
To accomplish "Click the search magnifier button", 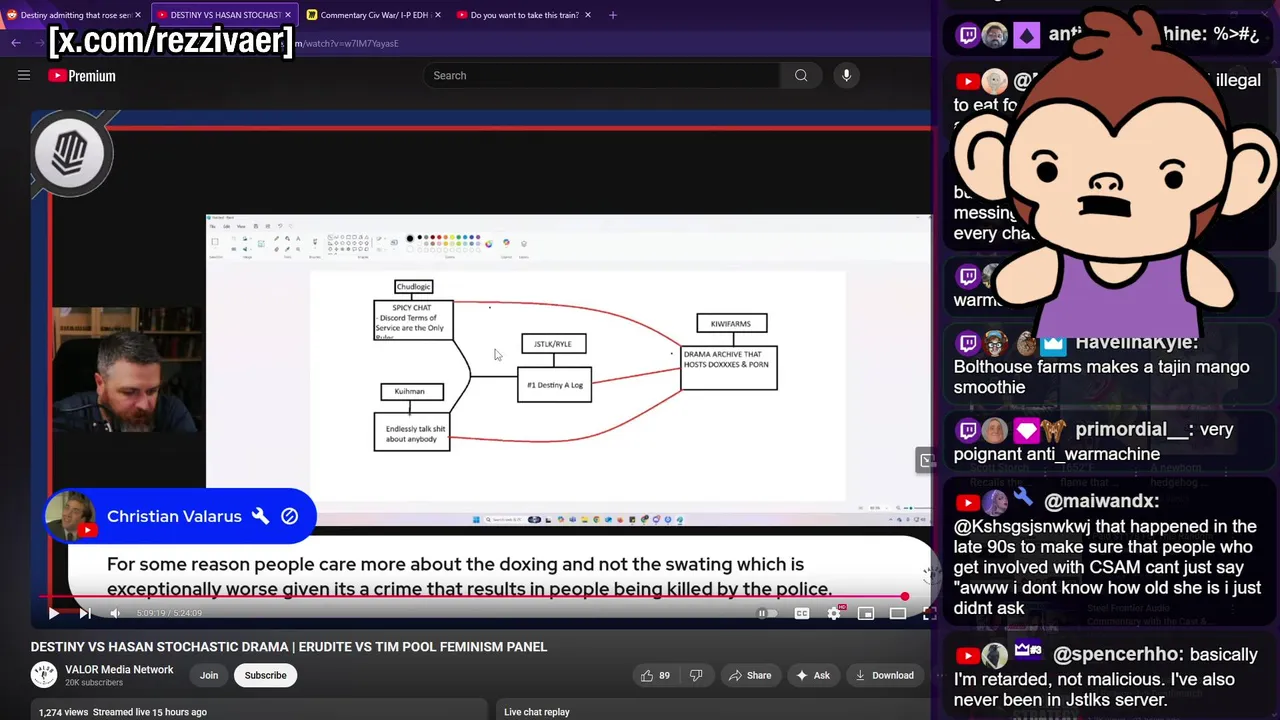I will [801, 75].
